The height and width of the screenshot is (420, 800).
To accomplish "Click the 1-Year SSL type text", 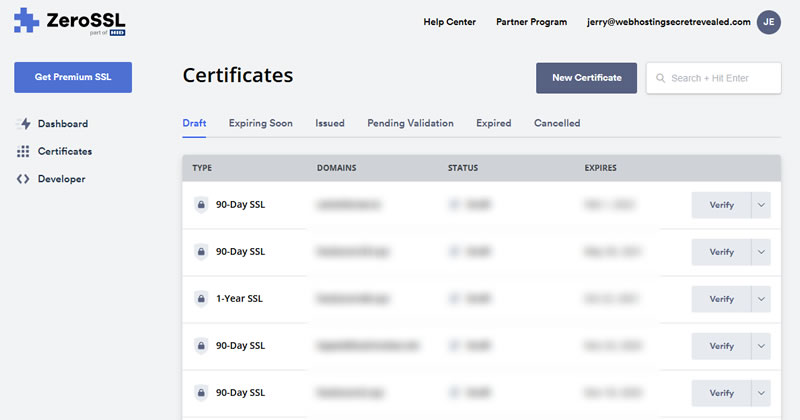I will point(239,299).
